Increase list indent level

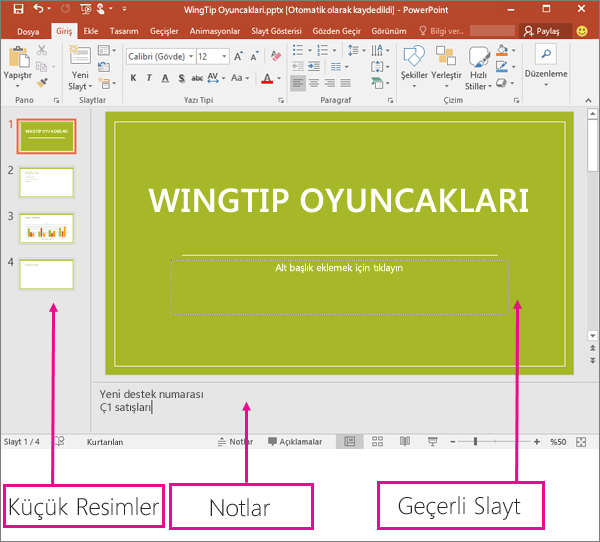[314, 66]
